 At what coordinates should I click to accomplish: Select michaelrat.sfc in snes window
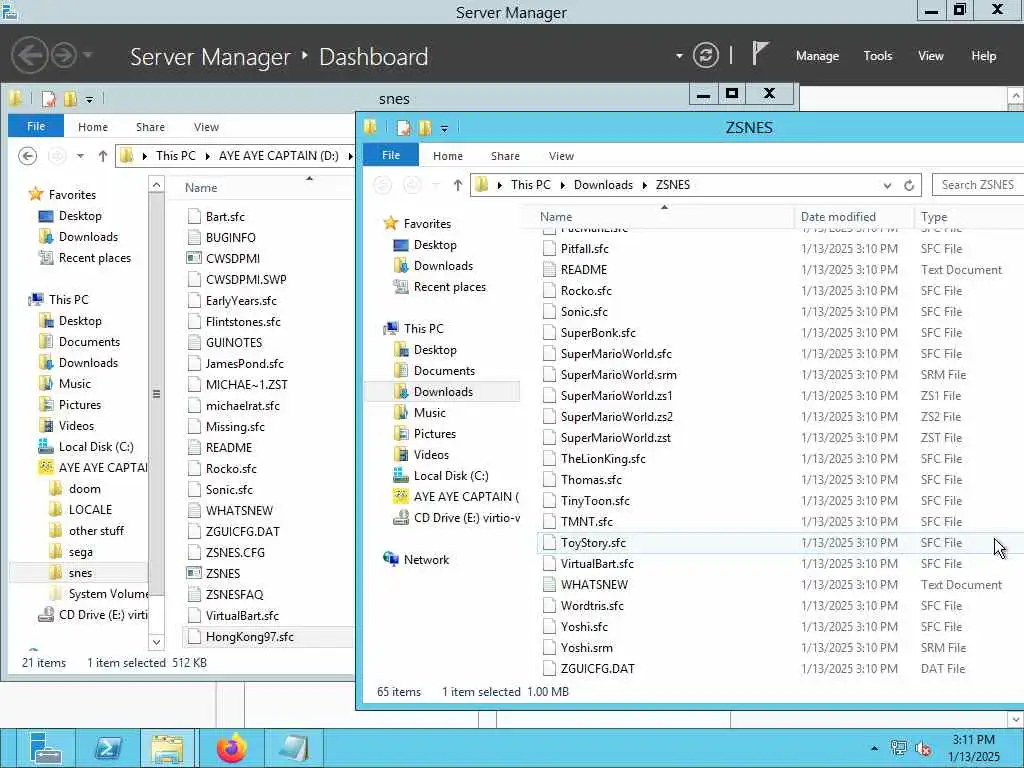tap(242, 406)
